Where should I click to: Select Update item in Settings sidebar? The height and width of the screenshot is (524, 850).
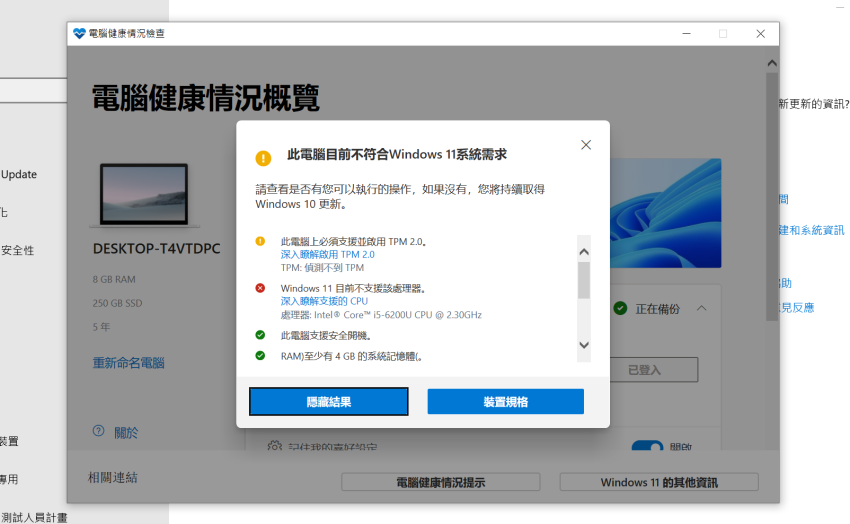tap(19, 174)
